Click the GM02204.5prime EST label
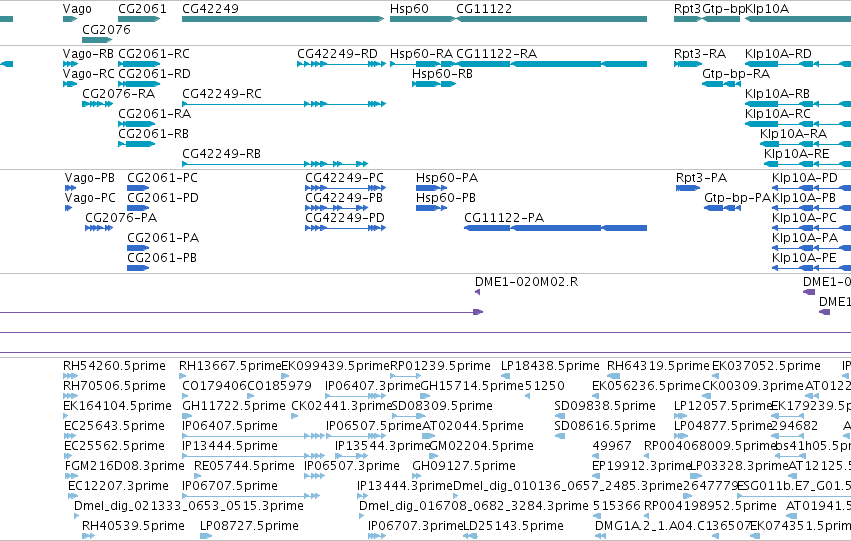Screen dimensions: 851x541 point(481,446)
